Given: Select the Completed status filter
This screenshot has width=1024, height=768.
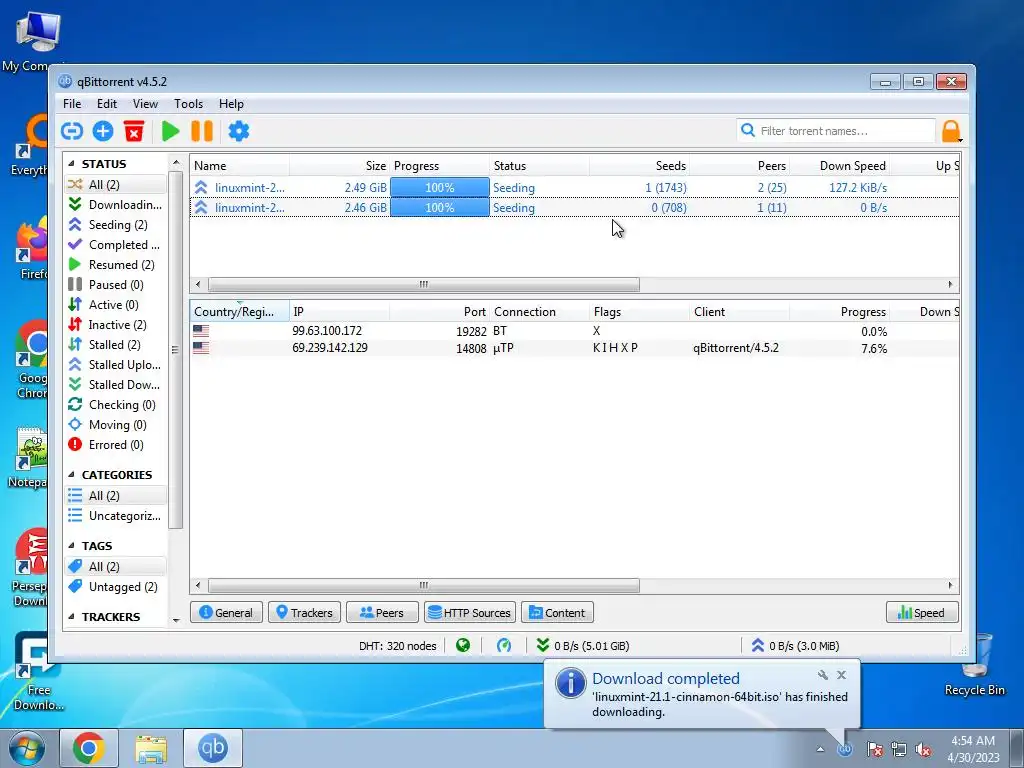Looking at the screenshot, I should pyautogui.click(x=116, y=245).
